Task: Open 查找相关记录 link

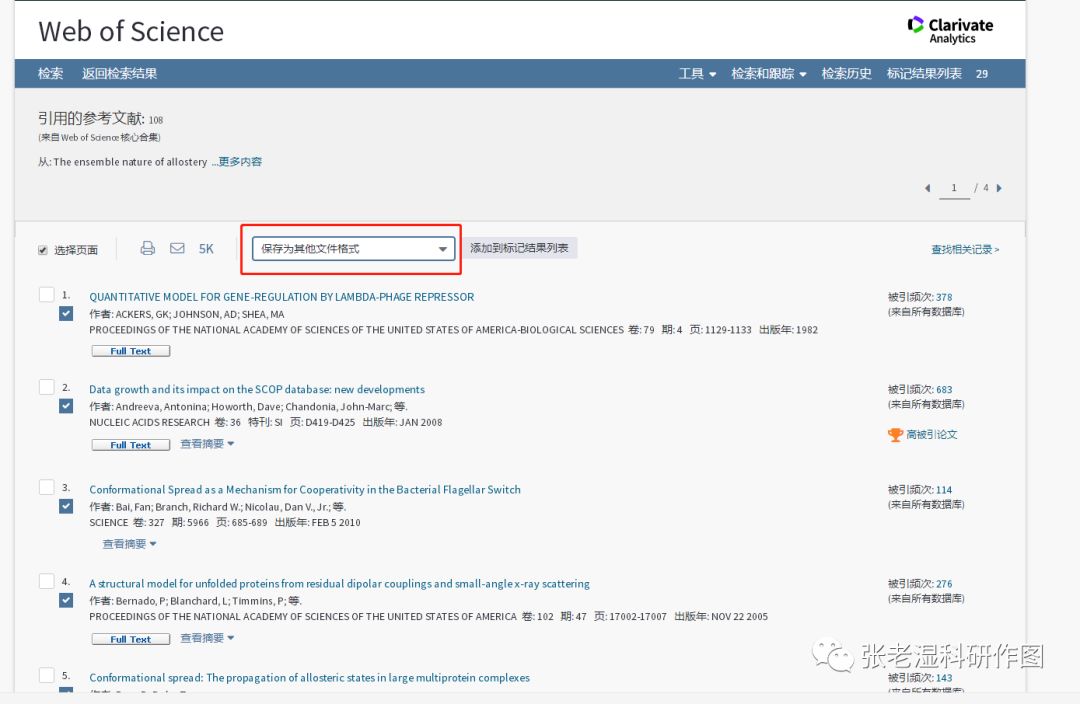Action: [965, 249]
